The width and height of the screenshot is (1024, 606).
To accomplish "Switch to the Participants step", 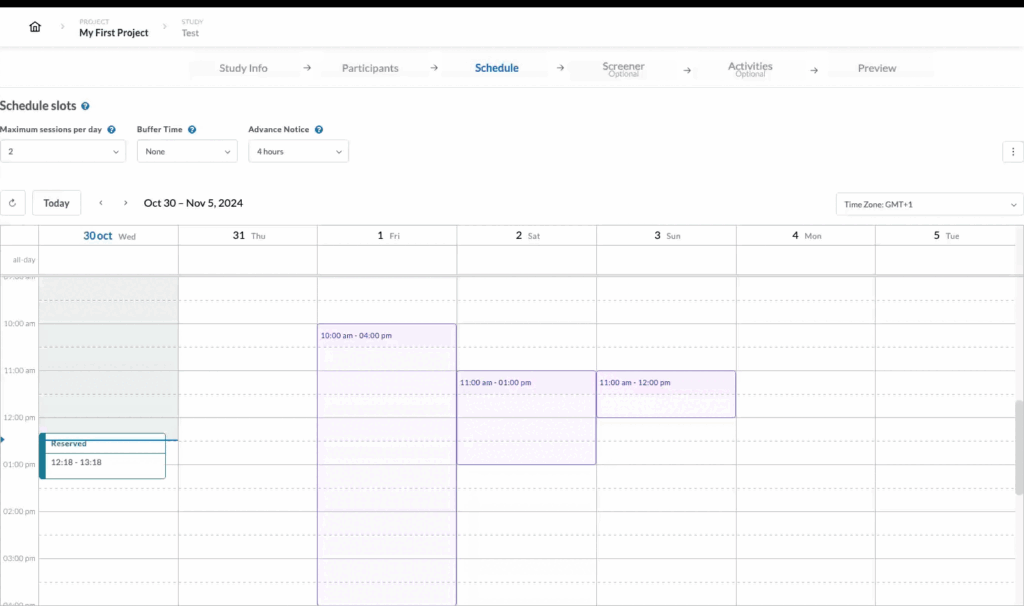I will click(369, 68).
